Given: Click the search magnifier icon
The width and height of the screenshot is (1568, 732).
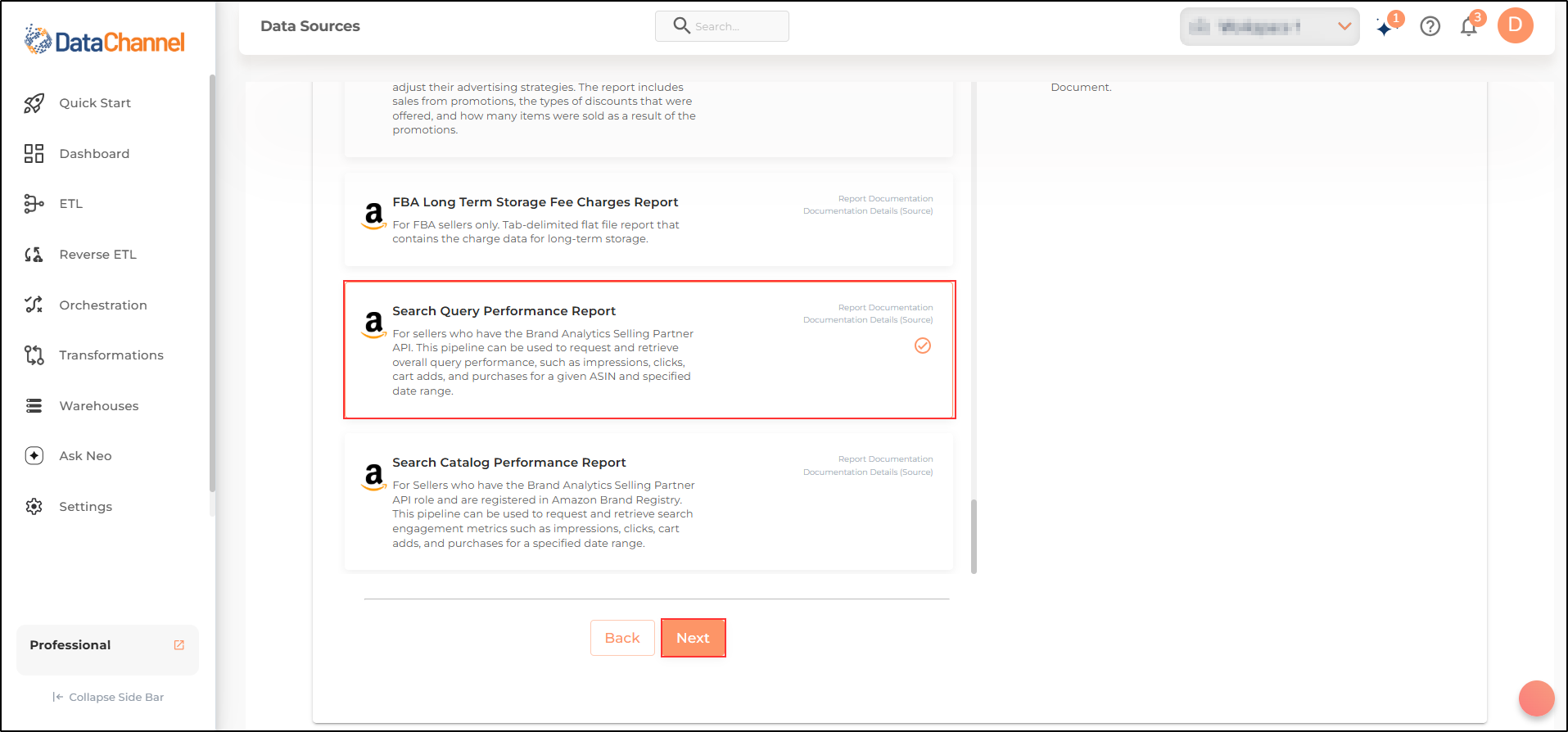Looking at the screenshot, I should point(681,25).
